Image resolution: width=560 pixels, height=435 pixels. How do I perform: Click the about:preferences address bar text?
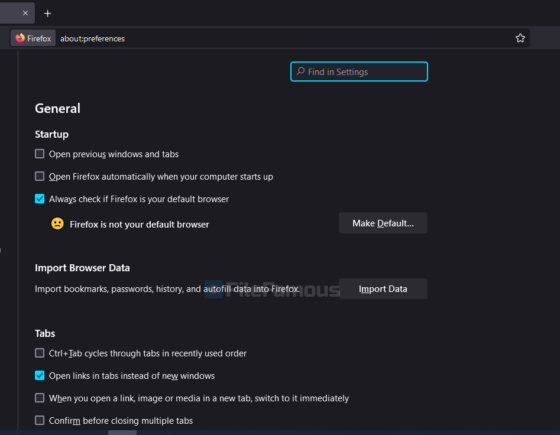[92, 39]
